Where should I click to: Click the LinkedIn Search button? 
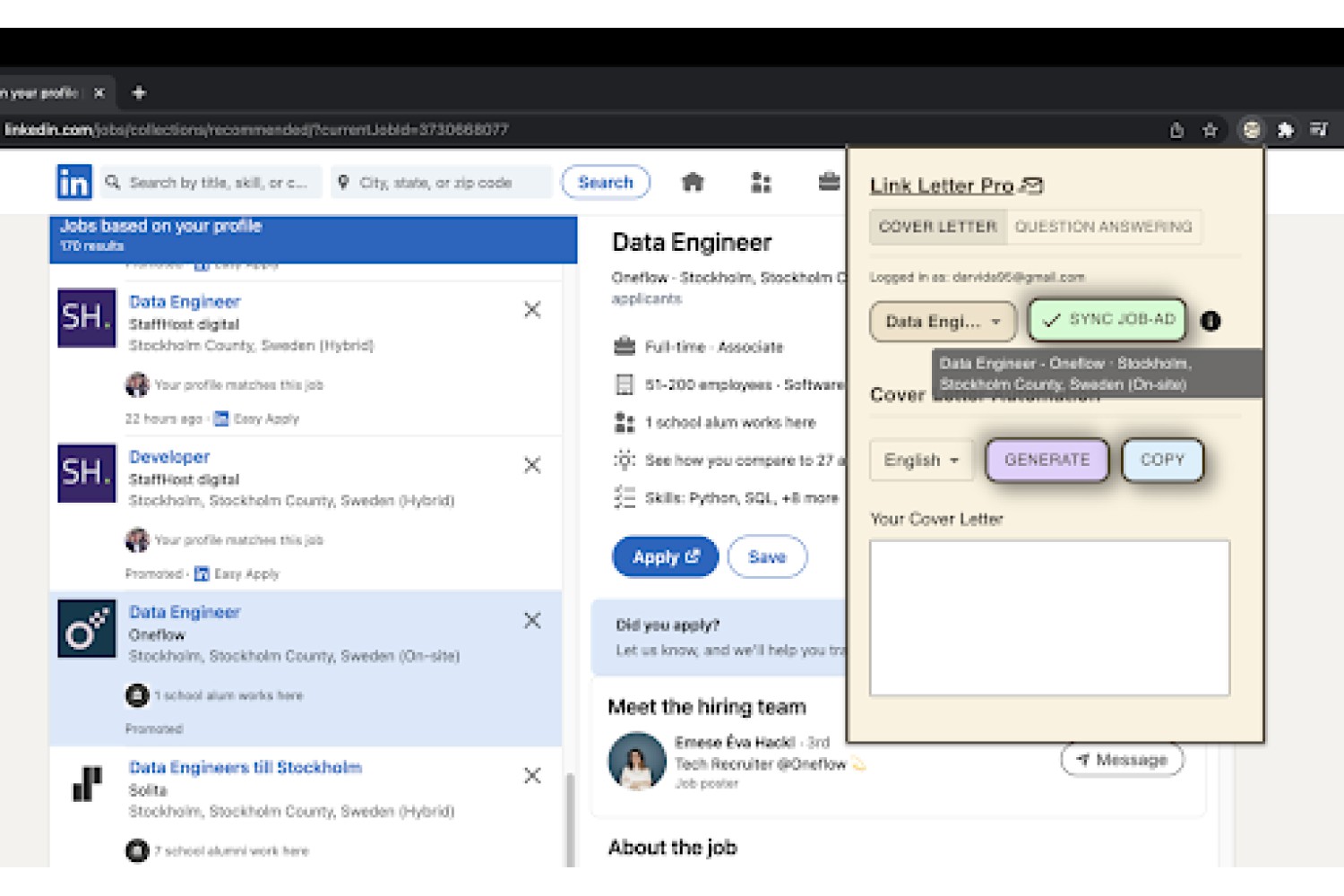pos(606,183)
